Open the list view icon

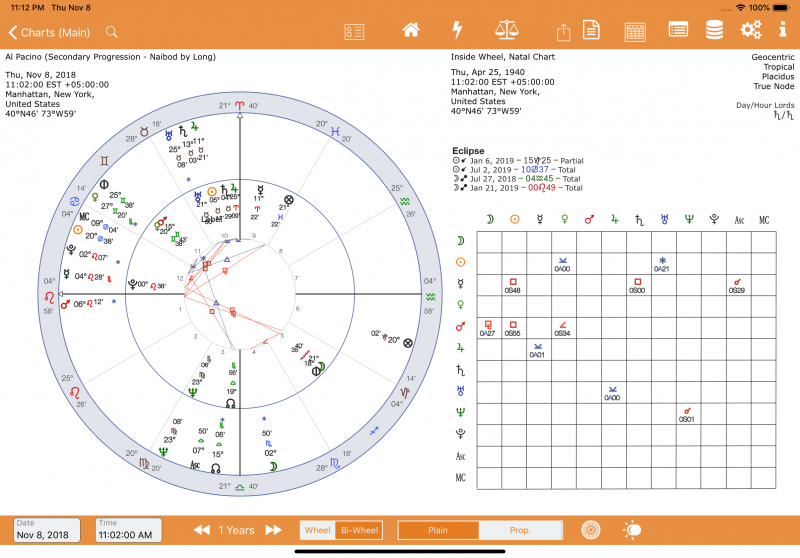tap(678, 30)
